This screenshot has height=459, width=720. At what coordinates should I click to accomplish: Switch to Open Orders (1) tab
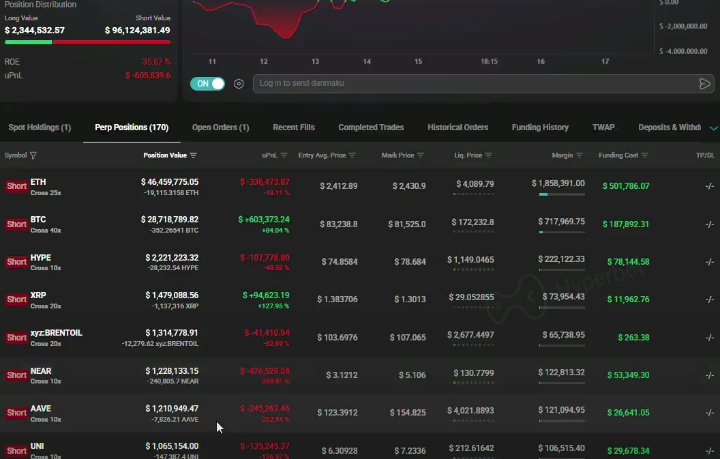220,128
